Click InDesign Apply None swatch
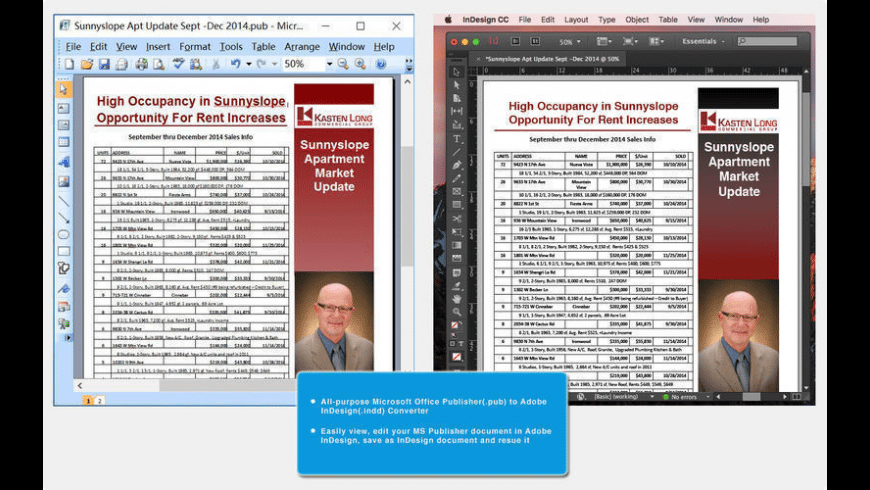Screen dimensions: 870x490 pos(457,357)
